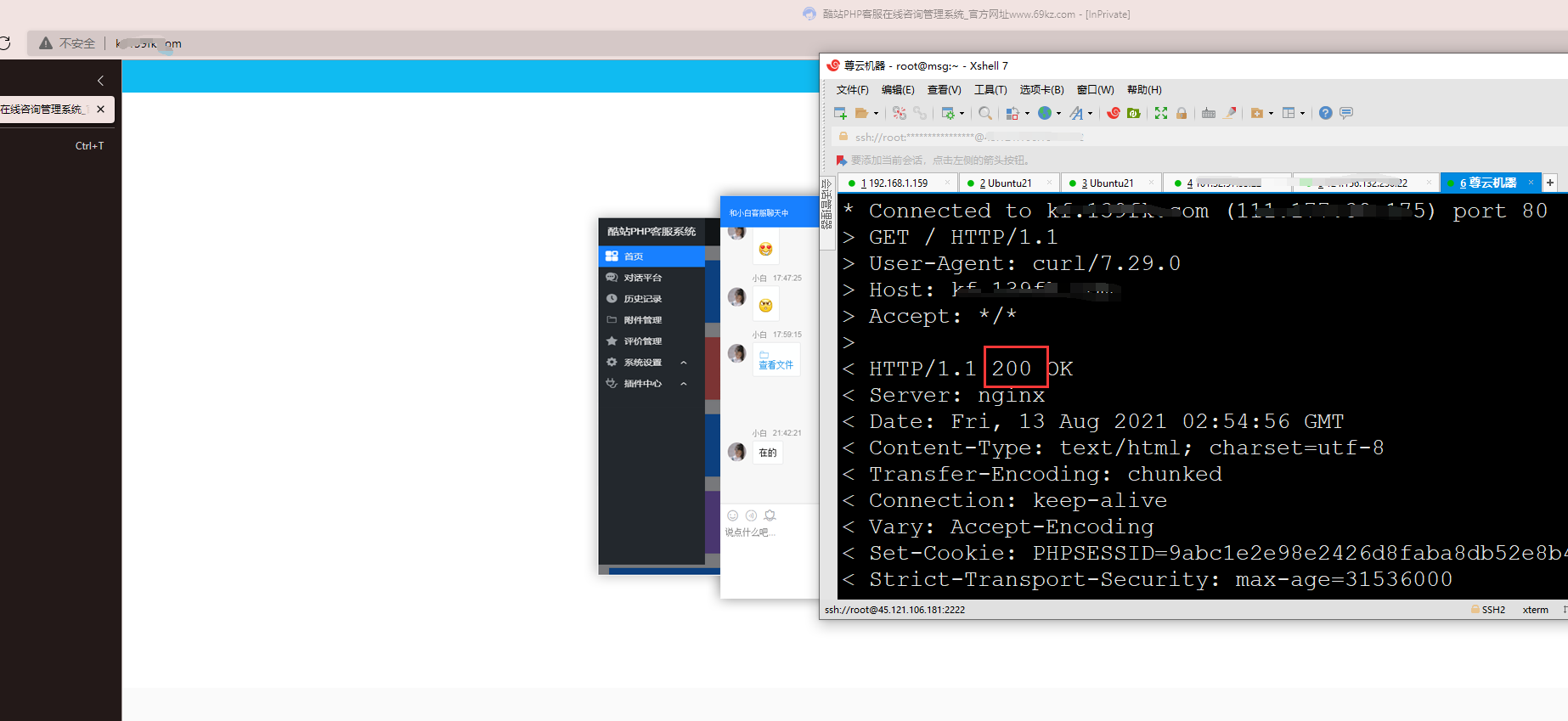The width and height of the screenshot is (1568, 721).
Task: Expand the folder-with-plus dropdown arrow
Action: point(1271,114)
